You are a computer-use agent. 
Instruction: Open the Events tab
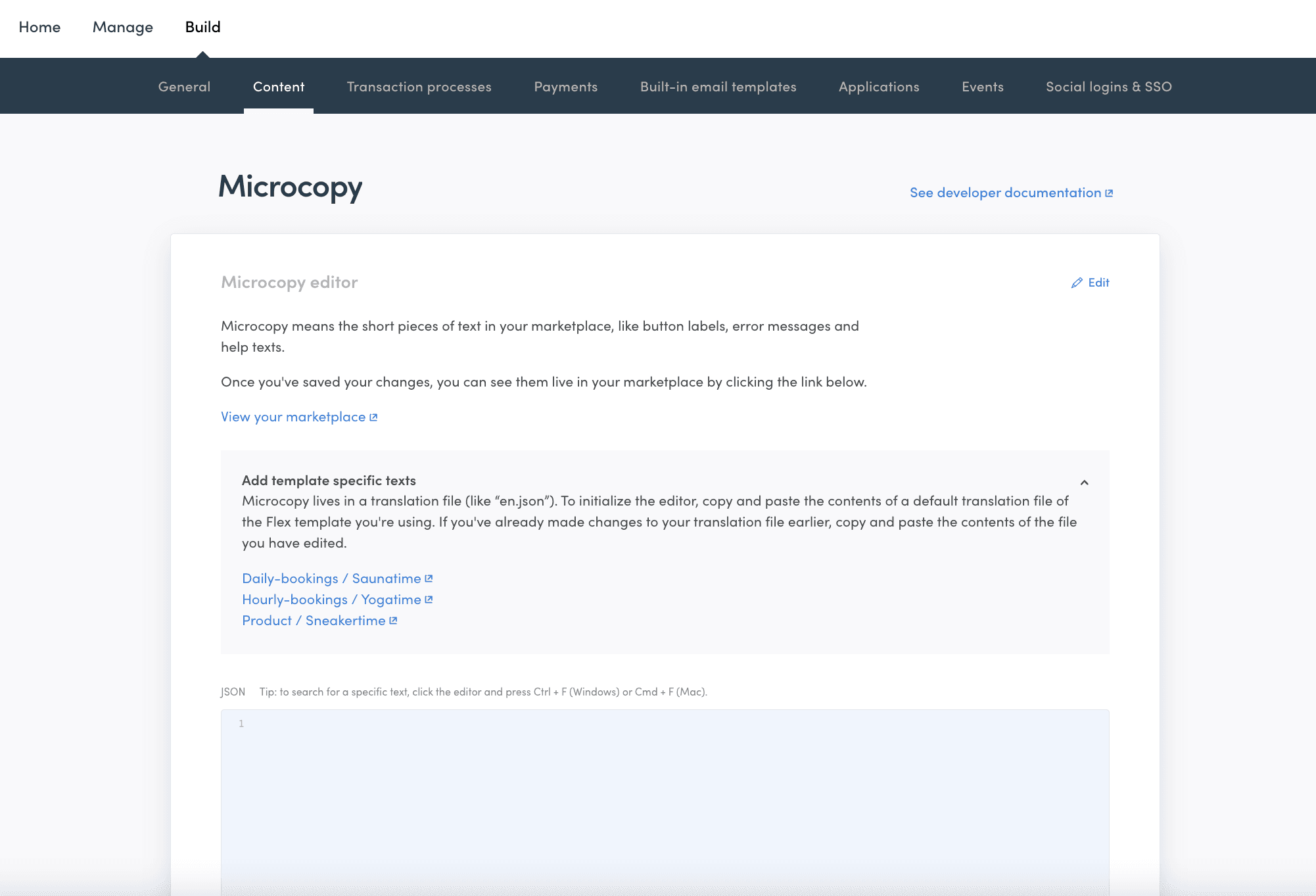click(982, 87)
